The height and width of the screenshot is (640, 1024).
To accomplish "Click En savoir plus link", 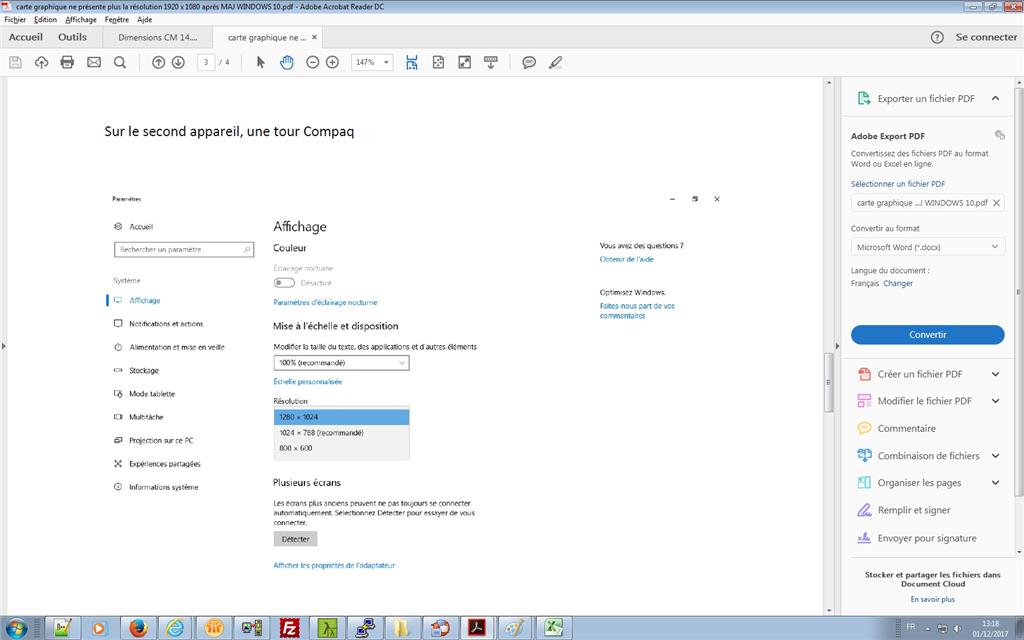I will (933, 600).
